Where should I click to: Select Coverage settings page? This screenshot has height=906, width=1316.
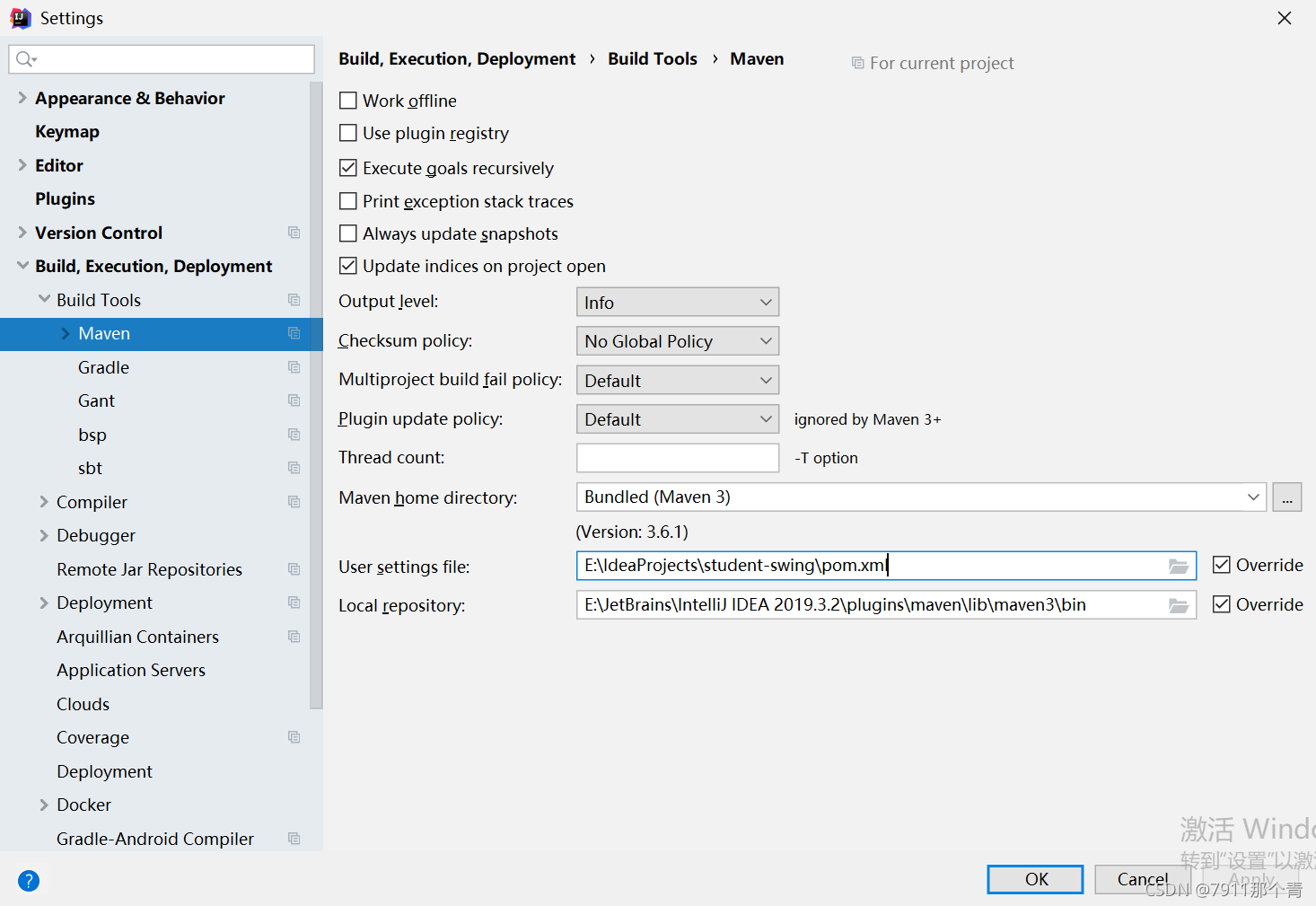click(x=92, y=737)
